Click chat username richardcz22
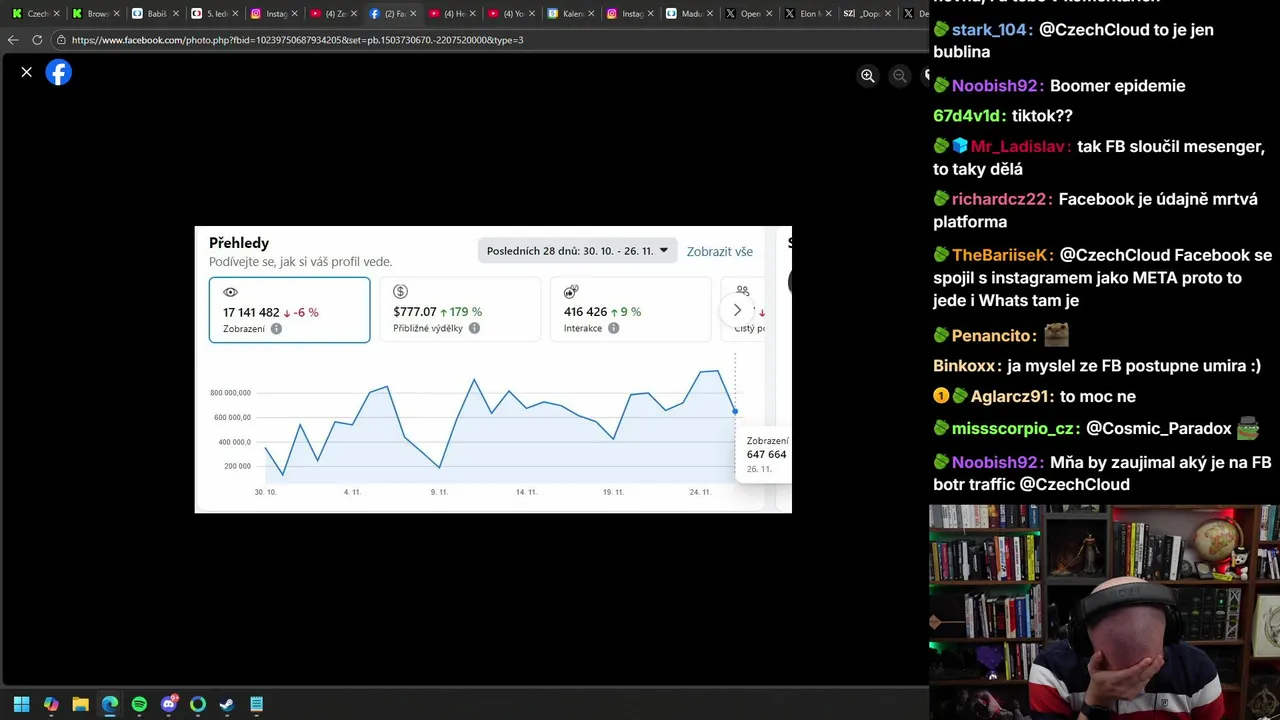Image resolution: width=1280 pixels, height=720 pixels. pyautogui.click(x=1001, y=199)
